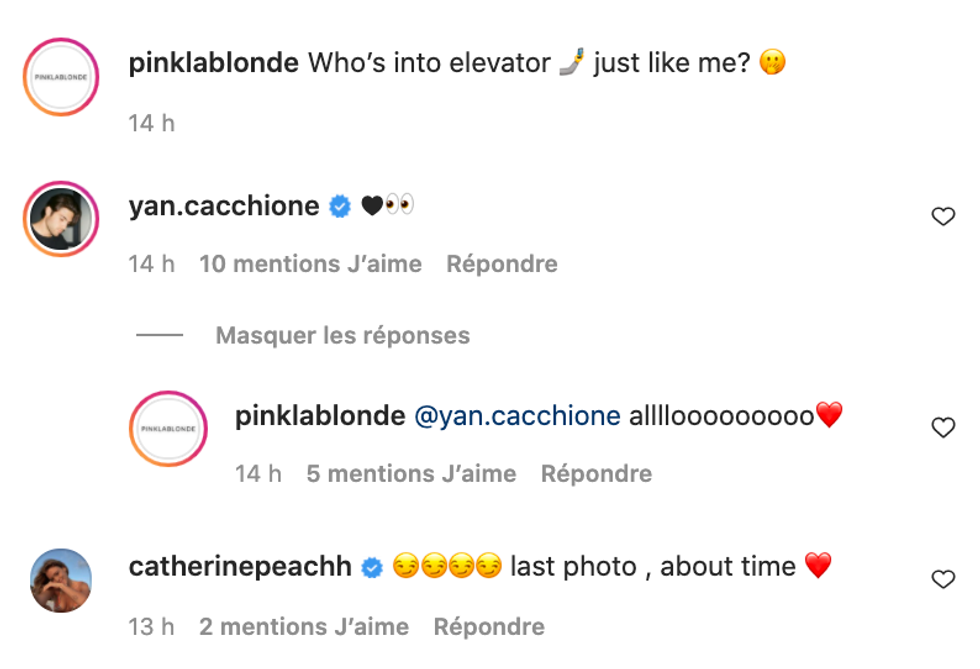
Task: Open yan.cacchione's profile avatar
Action: (59, 219)
